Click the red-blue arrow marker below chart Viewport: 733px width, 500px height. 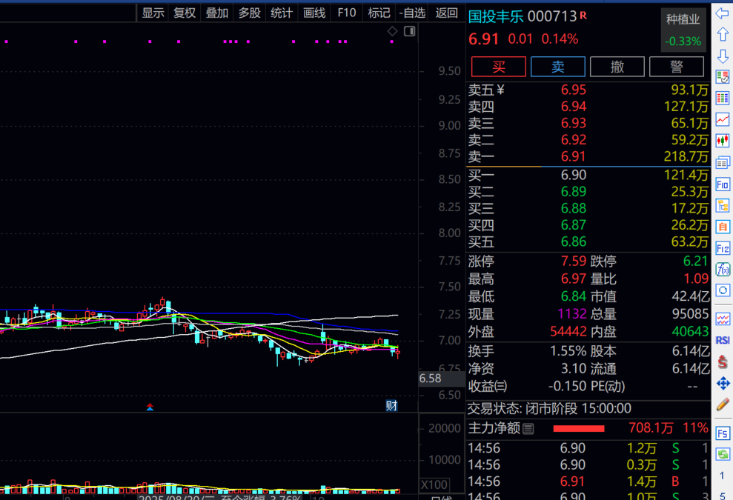150,407
